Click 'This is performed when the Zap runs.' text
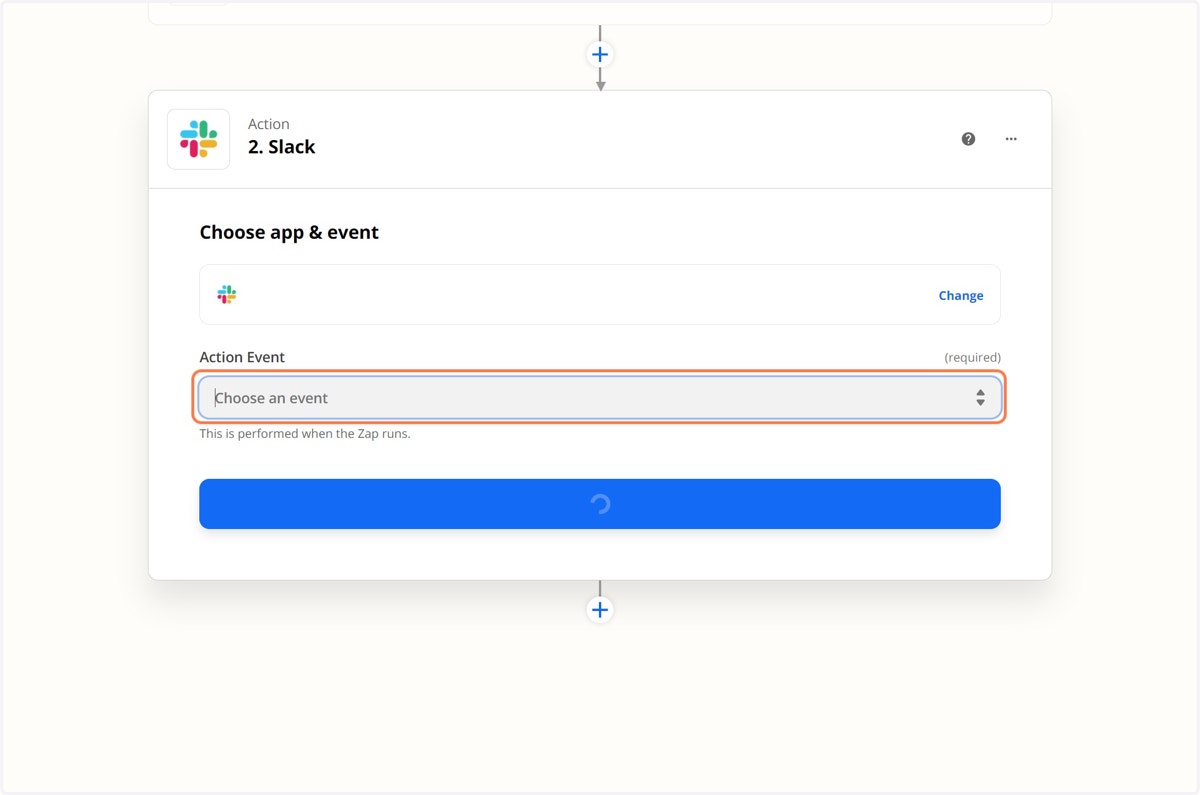Viewport: 1200px width, 795px height. pos(305,434)
